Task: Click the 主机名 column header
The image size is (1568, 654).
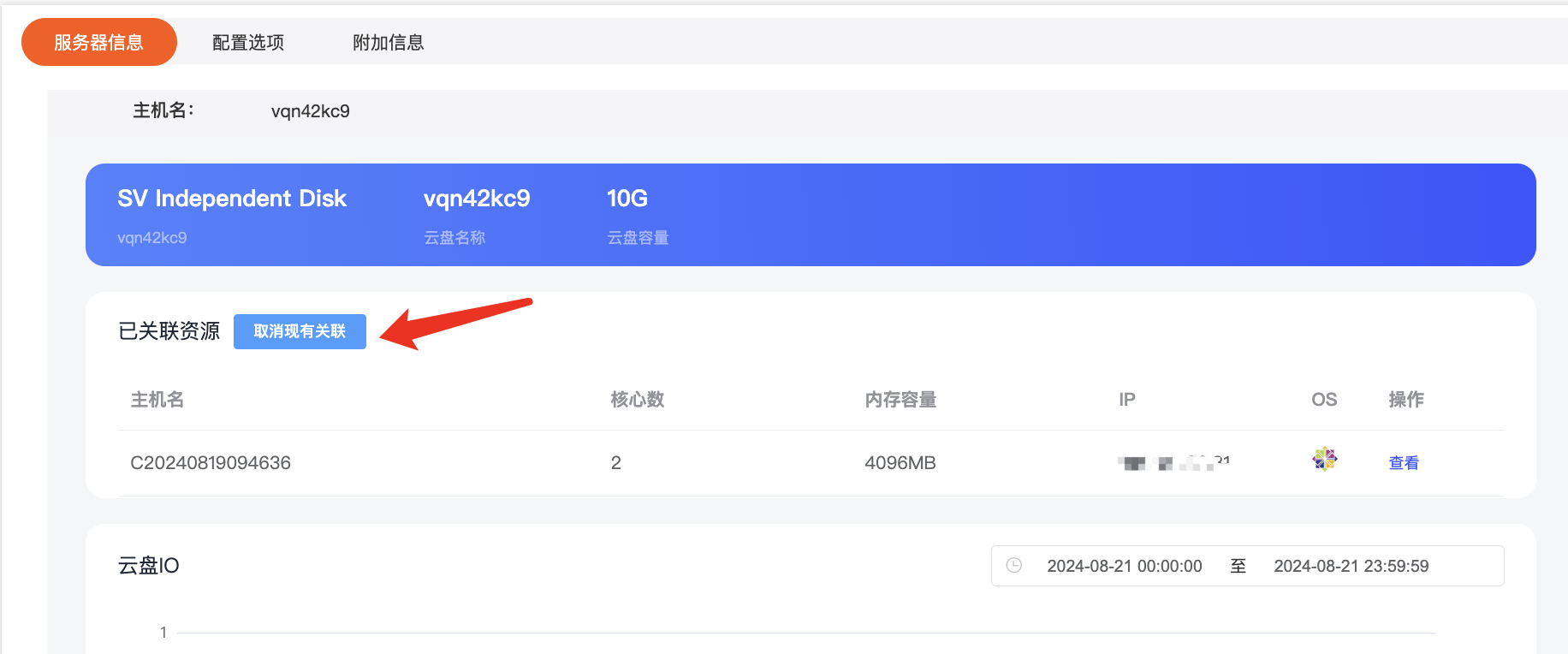Action: (157, 400)
